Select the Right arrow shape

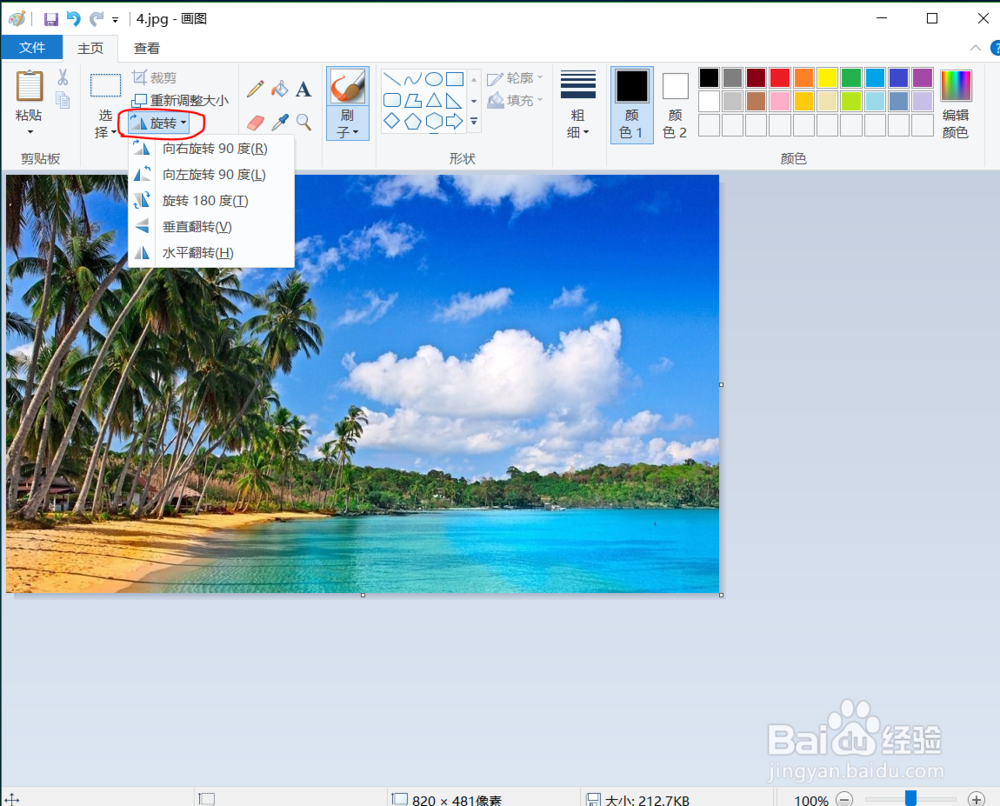click(455, 121)
